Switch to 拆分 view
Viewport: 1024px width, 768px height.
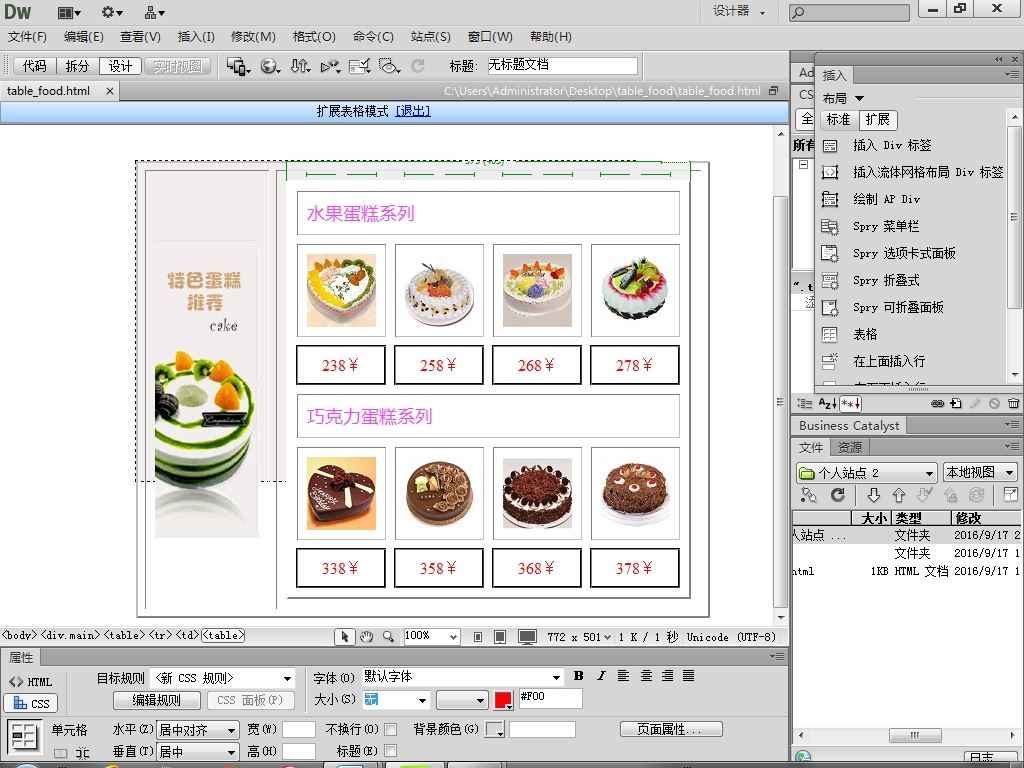tap(77, 66)
